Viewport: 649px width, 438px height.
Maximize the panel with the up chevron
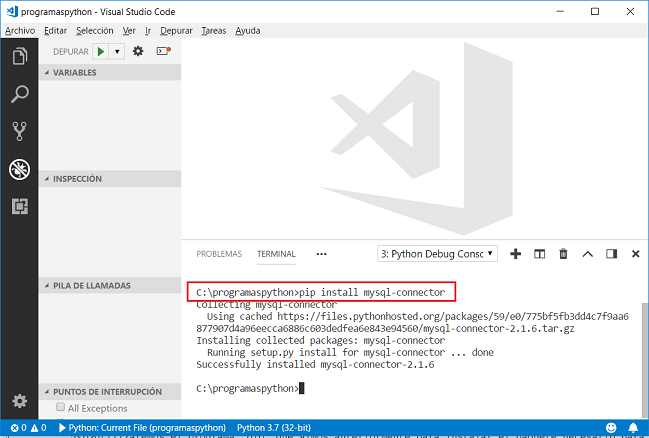587,254
